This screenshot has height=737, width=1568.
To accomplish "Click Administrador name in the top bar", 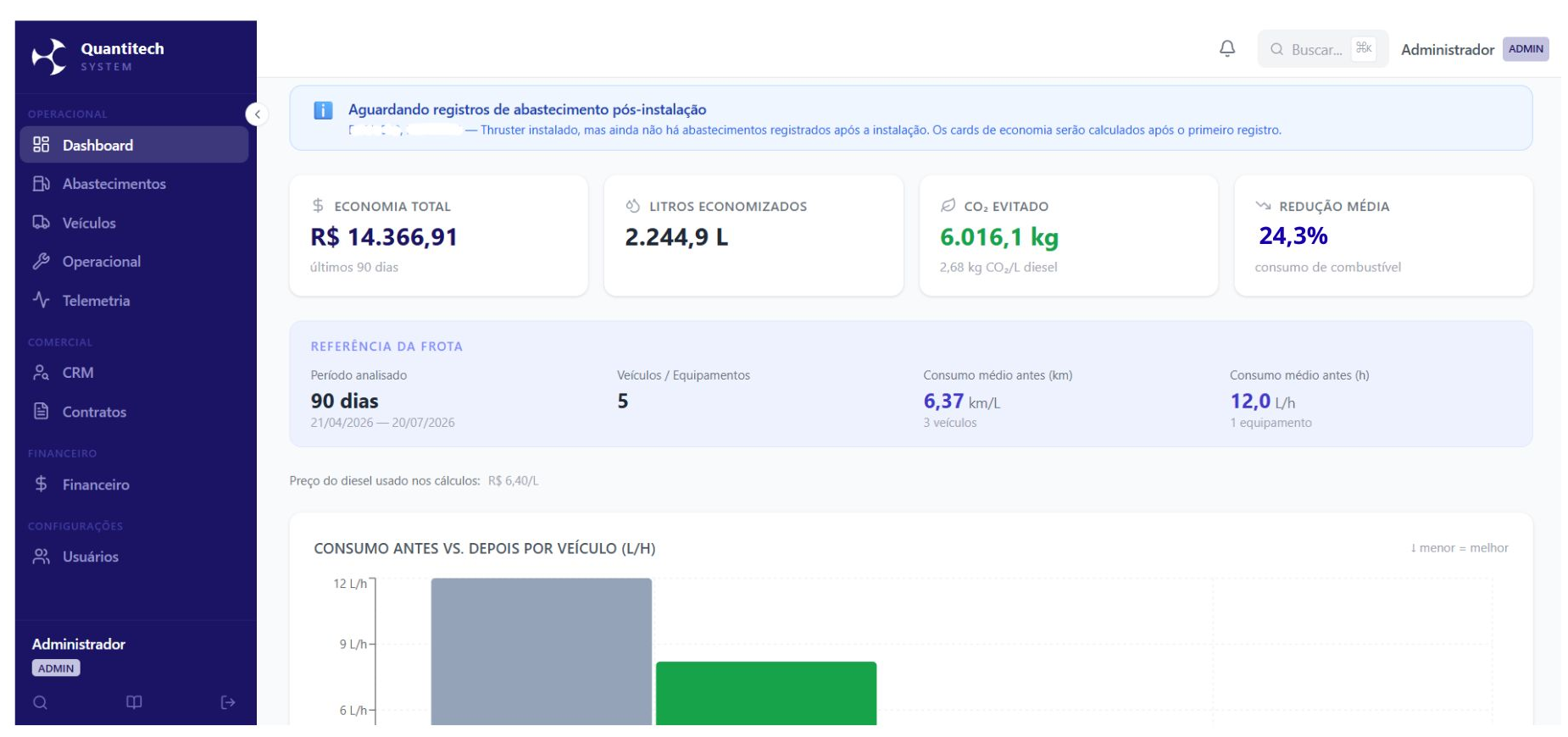I will point(1447,50).
